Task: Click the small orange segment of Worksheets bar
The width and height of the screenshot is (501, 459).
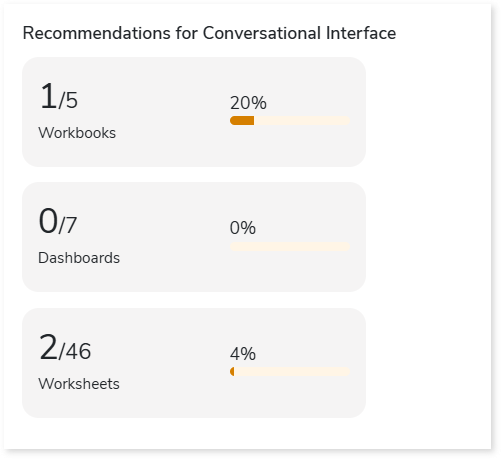Action: click(x=232, y=372)
